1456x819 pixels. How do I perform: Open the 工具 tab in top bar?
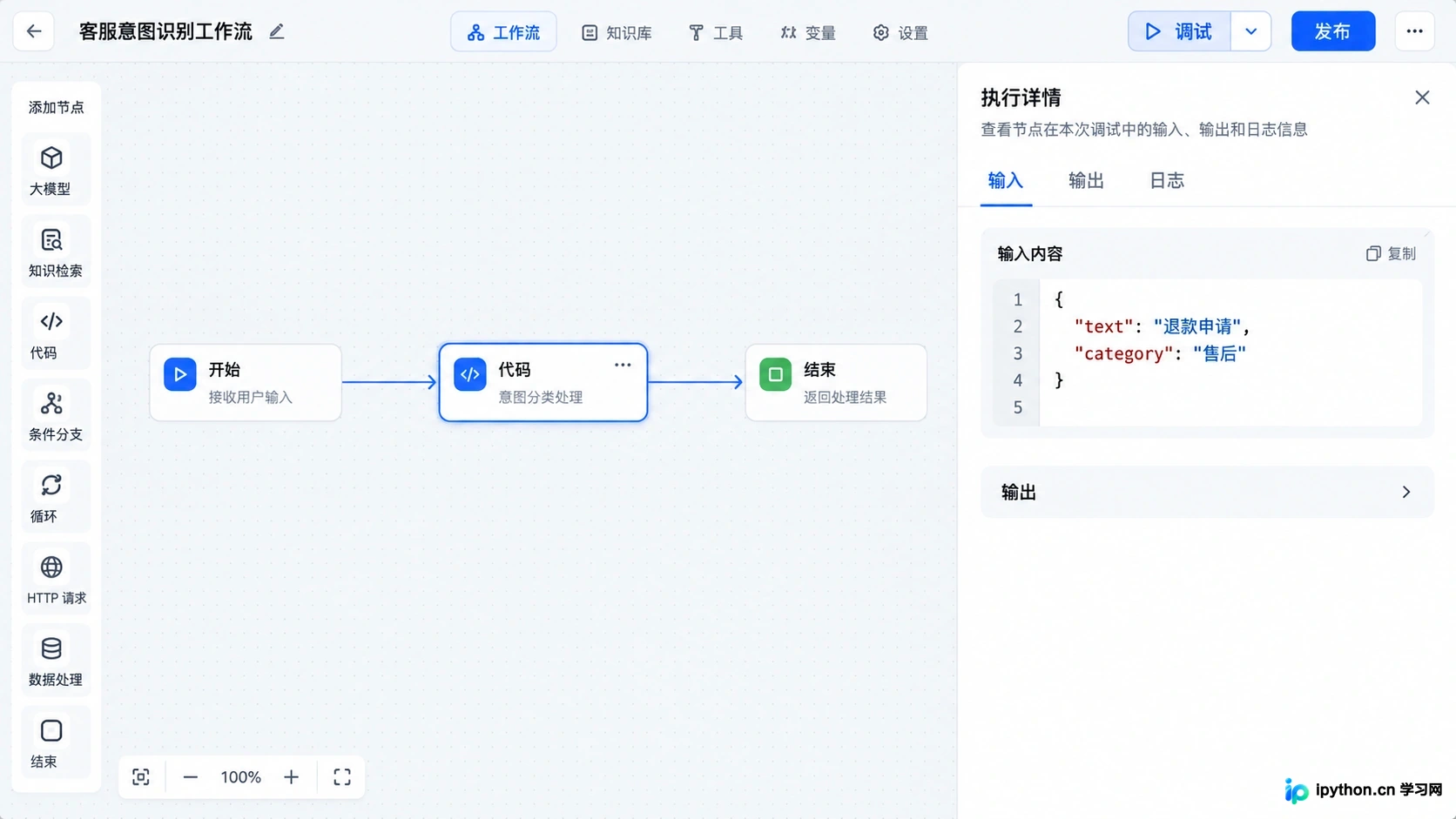[716, 32]
